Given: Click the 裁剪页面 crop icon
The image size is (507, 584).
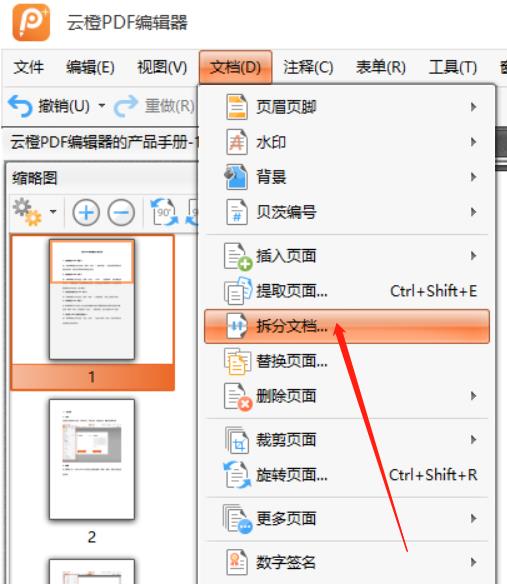Looking at the screenshot, I should tap(237, 440).
